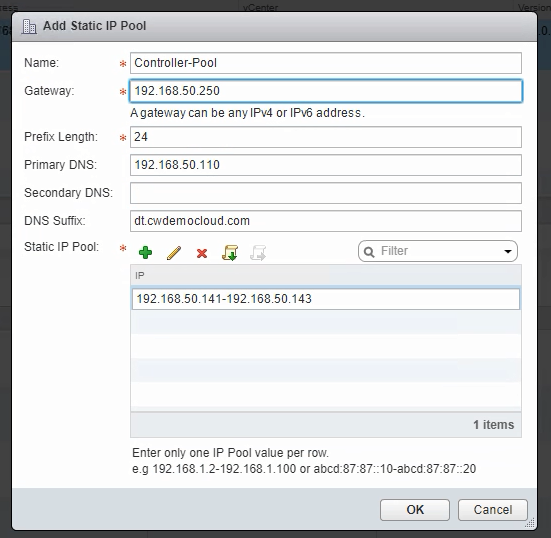The image size is (551, 538).
Task: Dismiss the dialog with Cancel
Action: [493, 510]
